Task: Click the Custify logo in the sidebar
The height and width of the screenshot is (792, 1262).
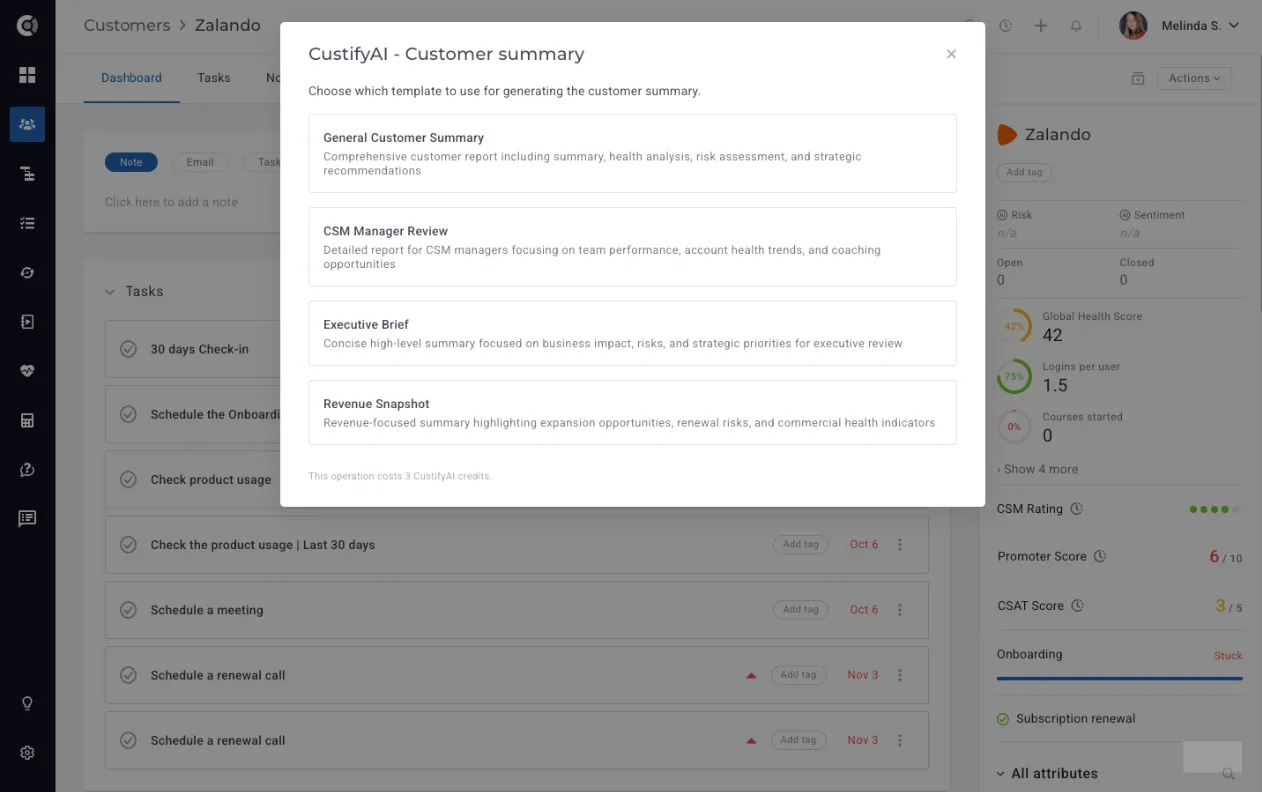Action: tap(27, 25)
